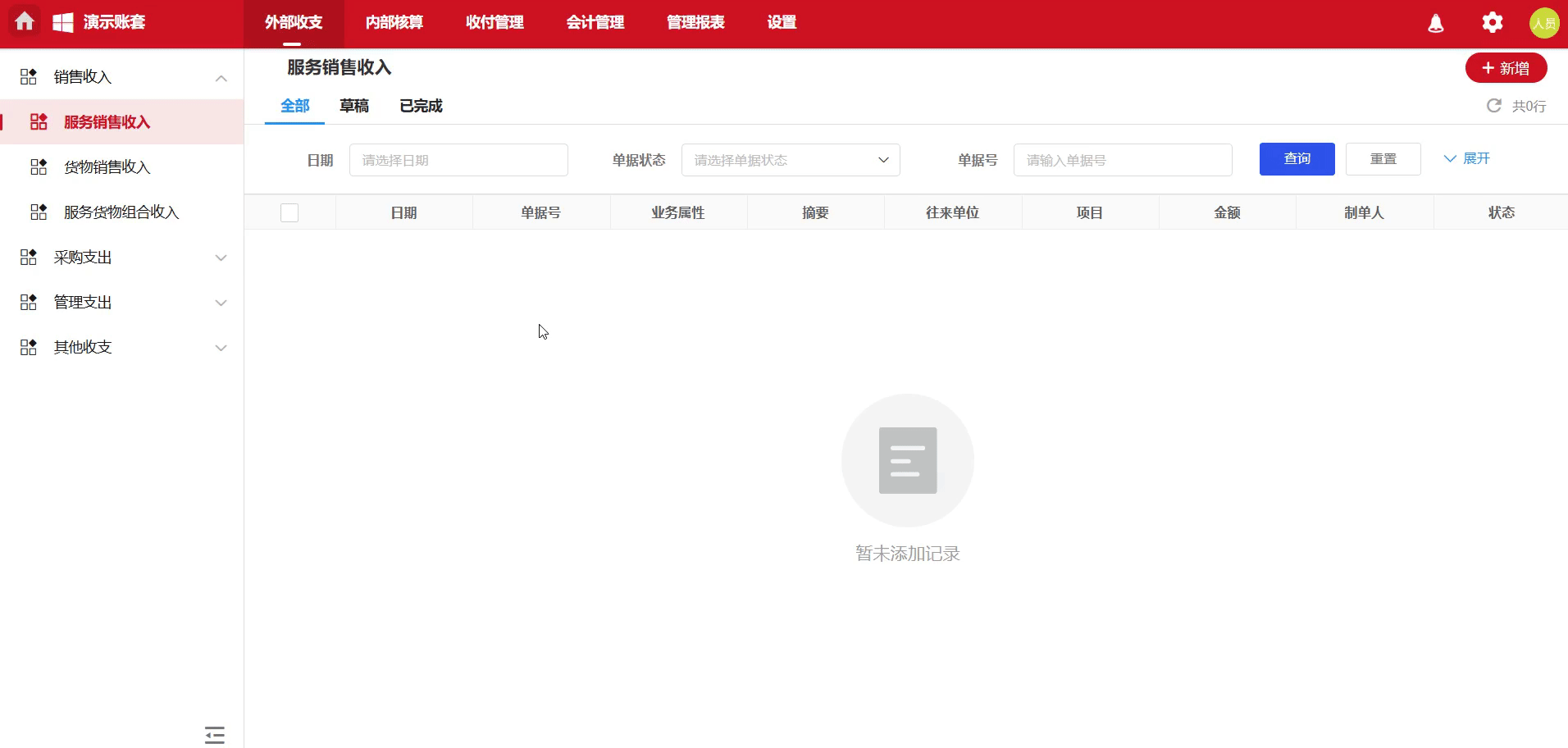Image resolution: width=1568 pixels, height=748 pixels.
Task: Open the notifications bell icon
Action: (x=1435, y=22)
